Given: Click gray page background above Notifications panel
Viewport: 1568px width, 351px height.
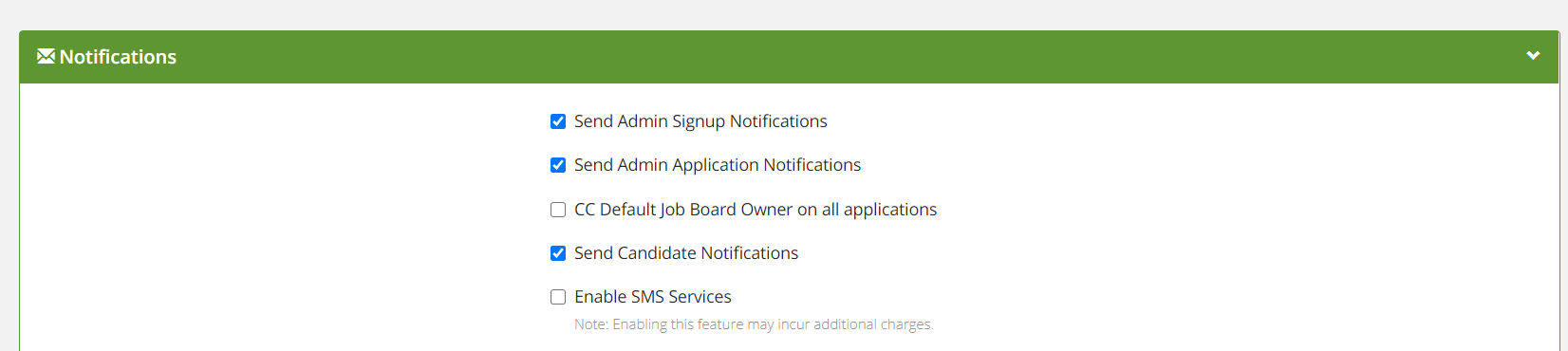Looking at the screenshot, I should coord(784,14).
